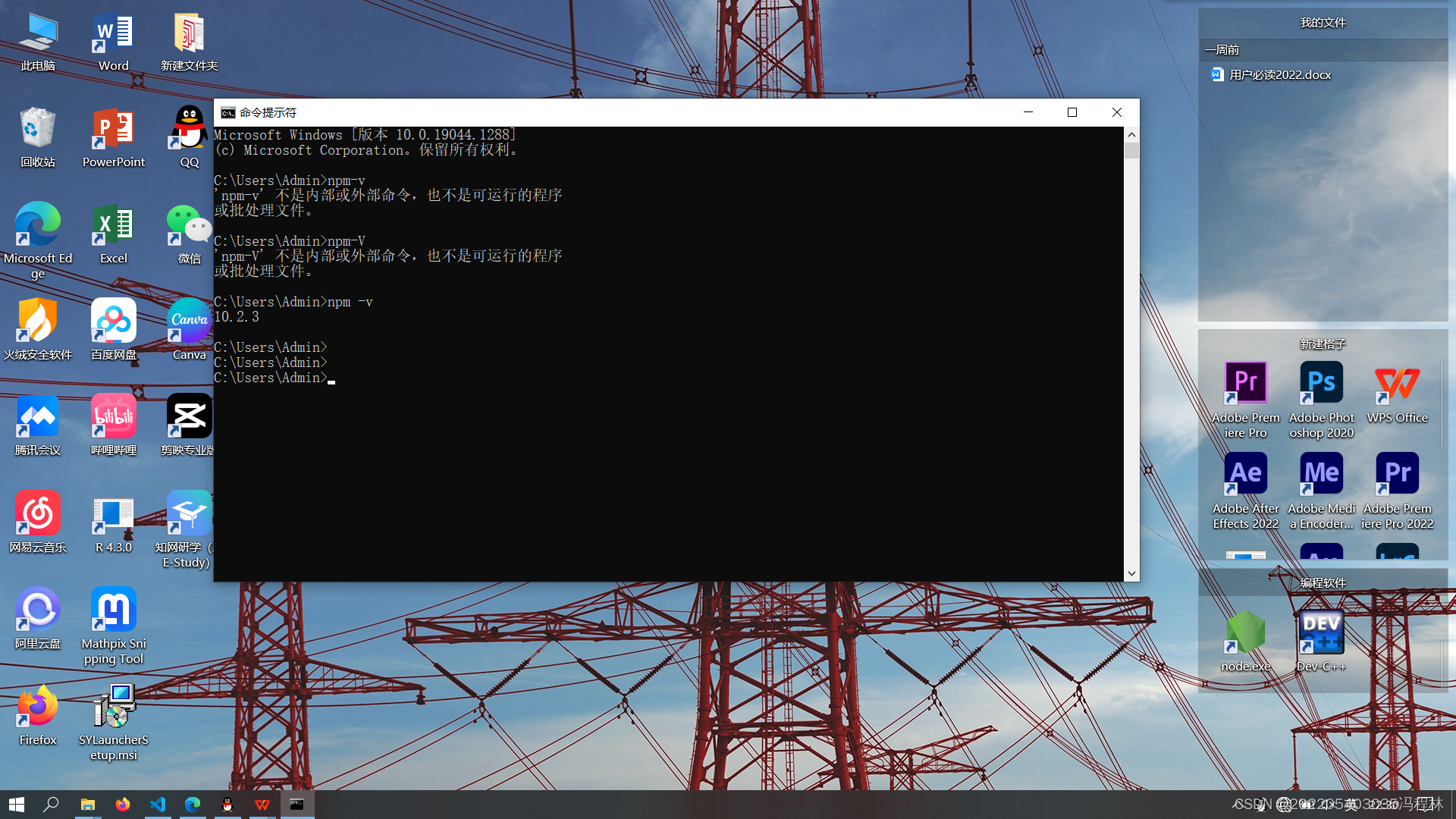This screenshot has height=819, width=1456.
Task: Launch Adobe Photoshop 2020 shortcut
Action: [1321, 383]
